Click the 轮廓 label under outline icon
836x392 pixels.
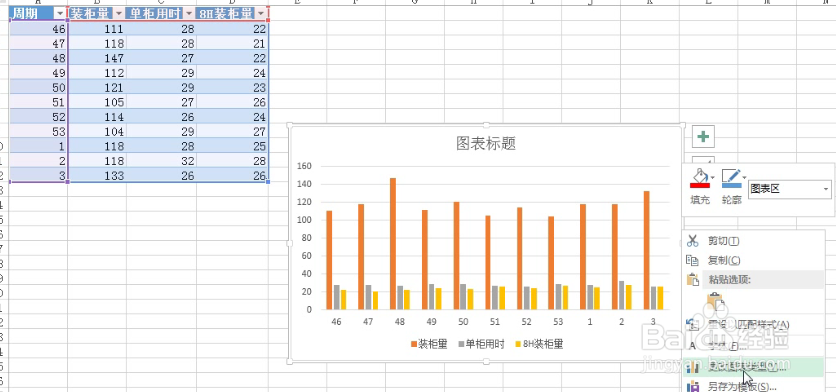tap(732, 201)
